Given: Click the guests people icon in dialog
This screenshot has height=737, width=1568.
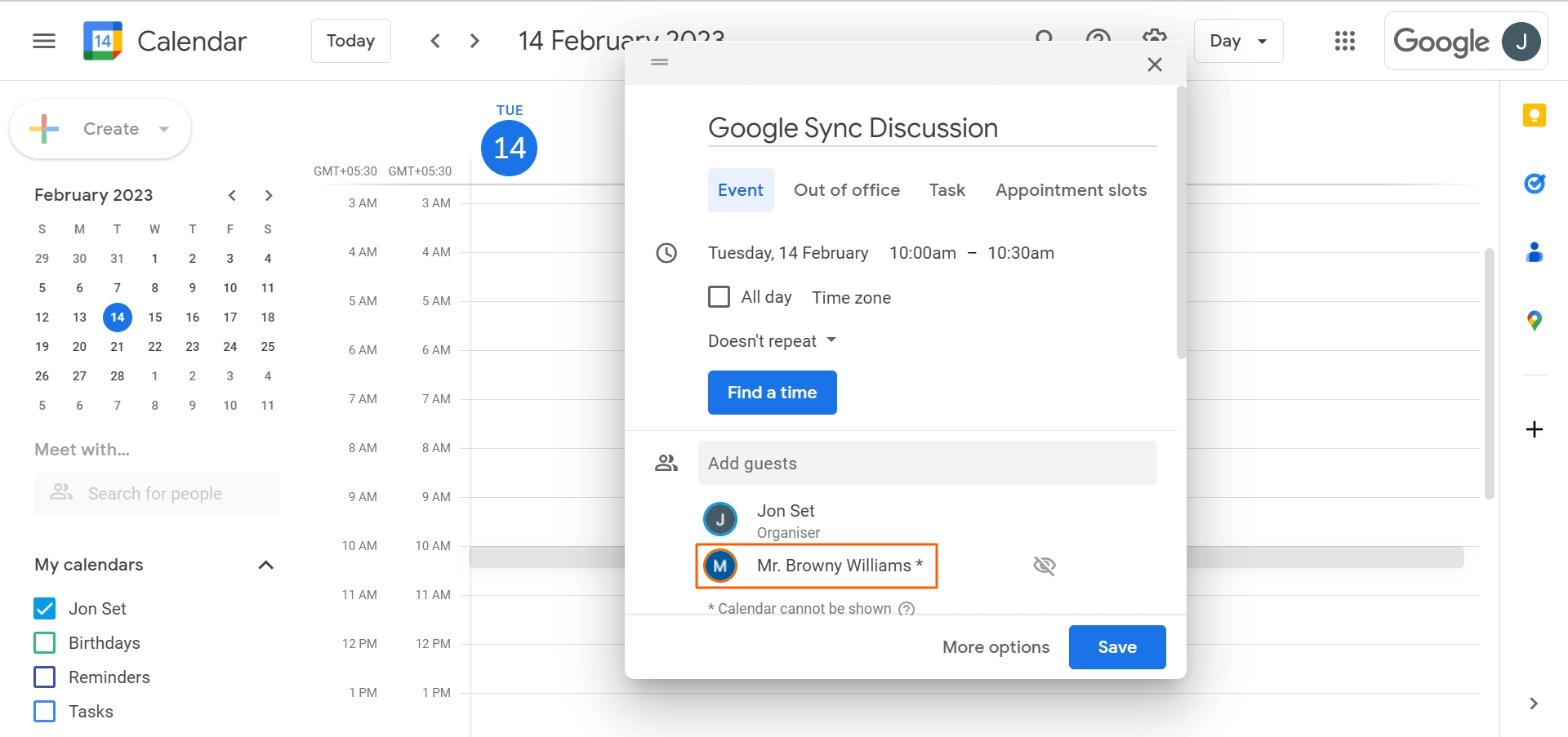Looking at the screenshot, I should tap(666, 464).
